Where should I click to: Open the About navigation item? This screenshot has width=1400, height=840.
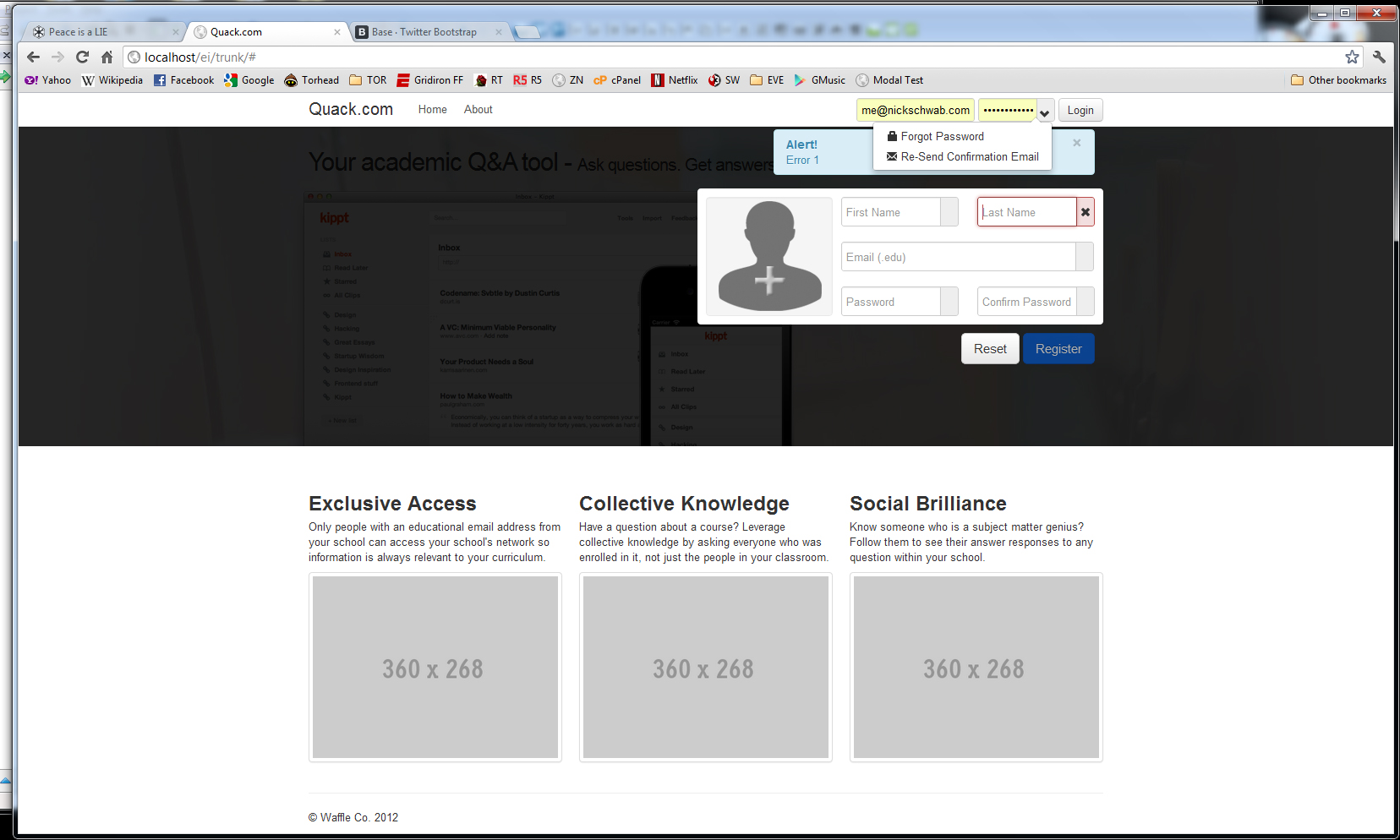coord(478,110)
